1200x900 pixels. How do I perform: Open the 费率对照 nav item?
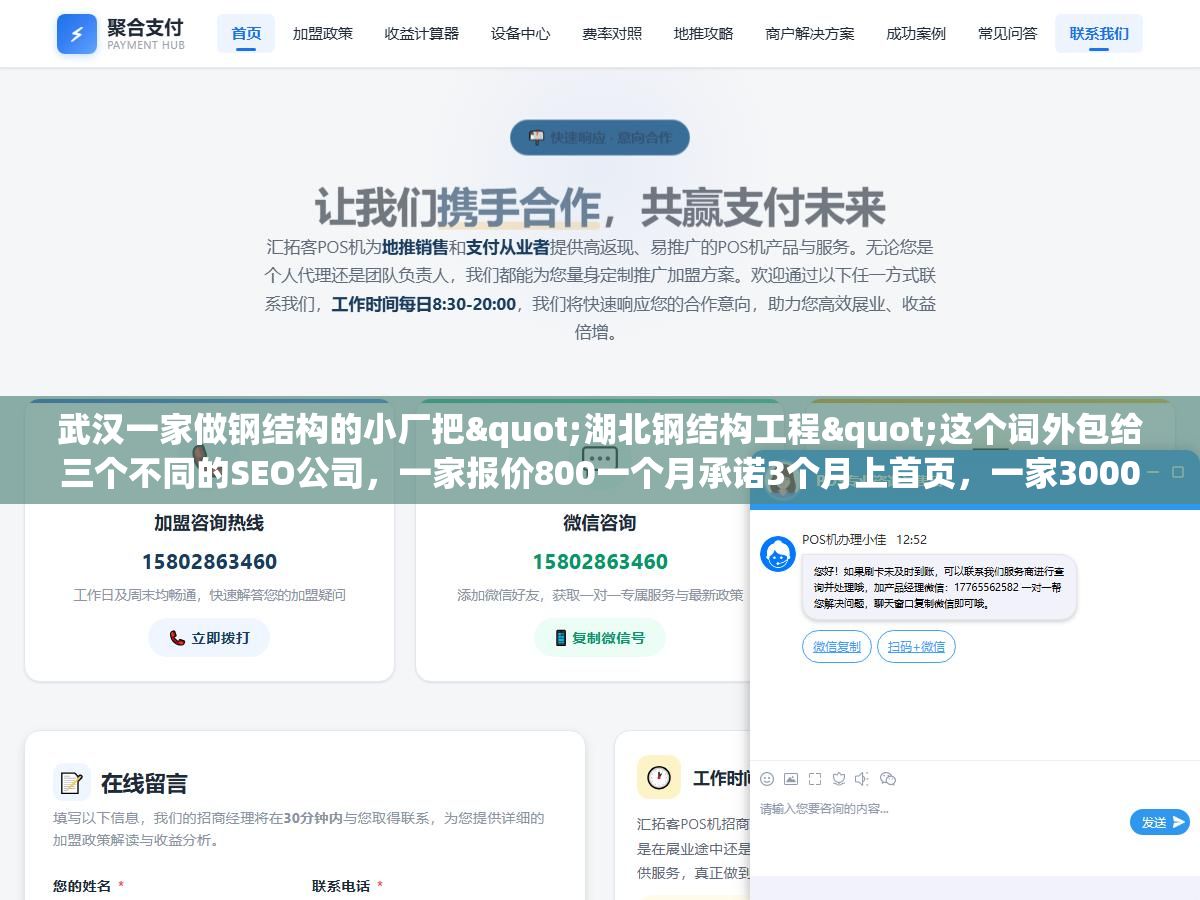click(x=612, y=33)
